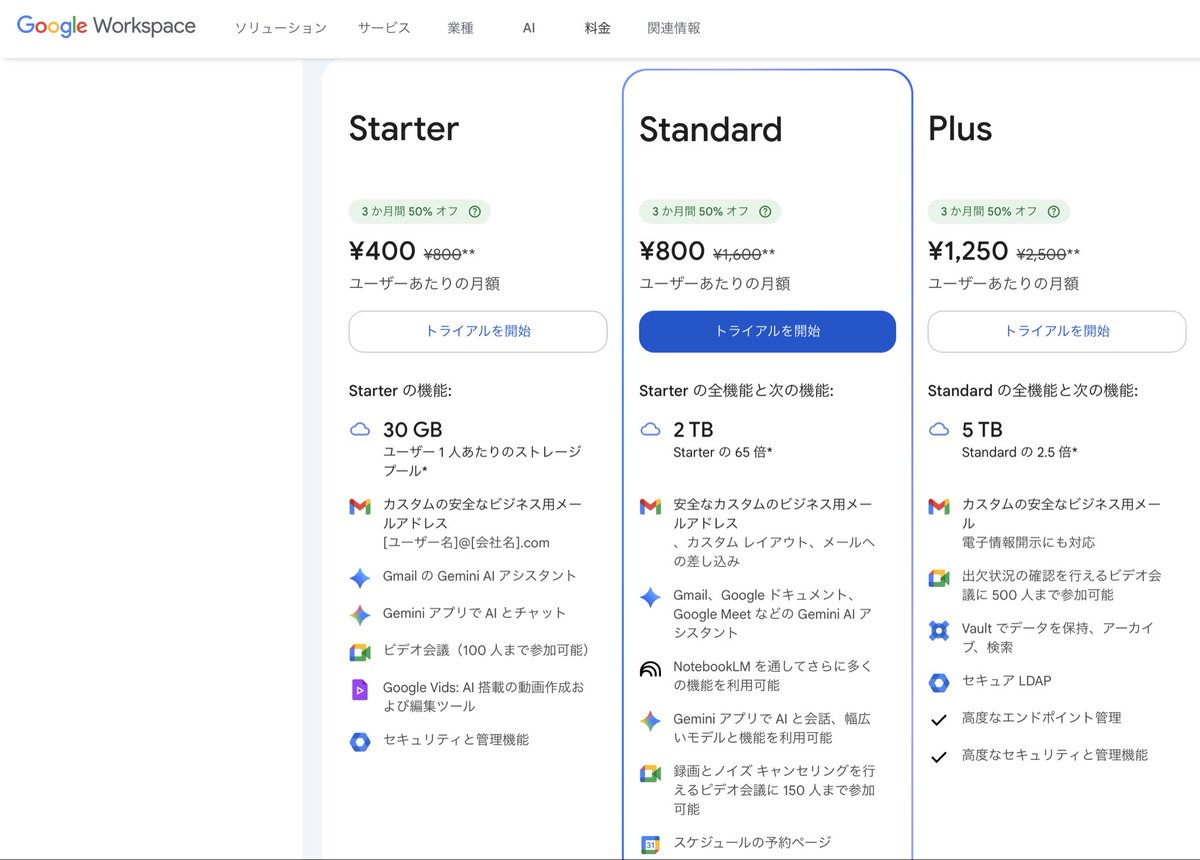Start the Standard plan trial with トライアルを開始
The height and width of the screenshot is (860, 1200).
766,332
